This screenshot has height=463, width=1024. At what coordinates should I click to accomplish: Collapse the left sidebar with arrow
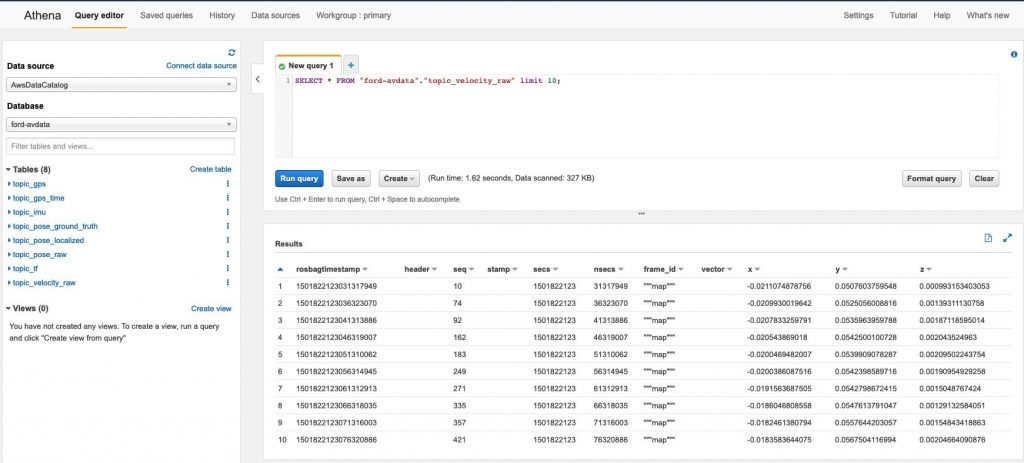(x=257, y=79)
